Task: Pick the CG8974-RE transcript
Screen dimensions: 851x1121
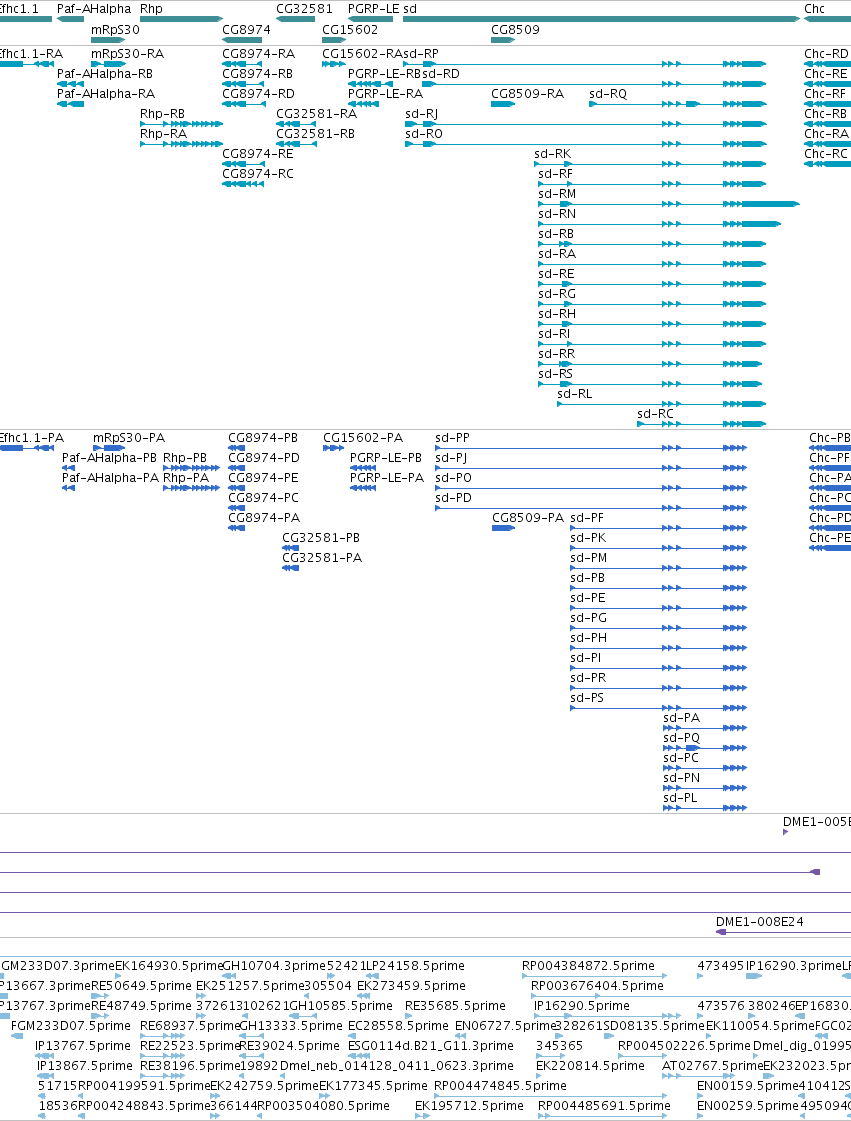Action: pyautogui.click(x=243, y=164)
